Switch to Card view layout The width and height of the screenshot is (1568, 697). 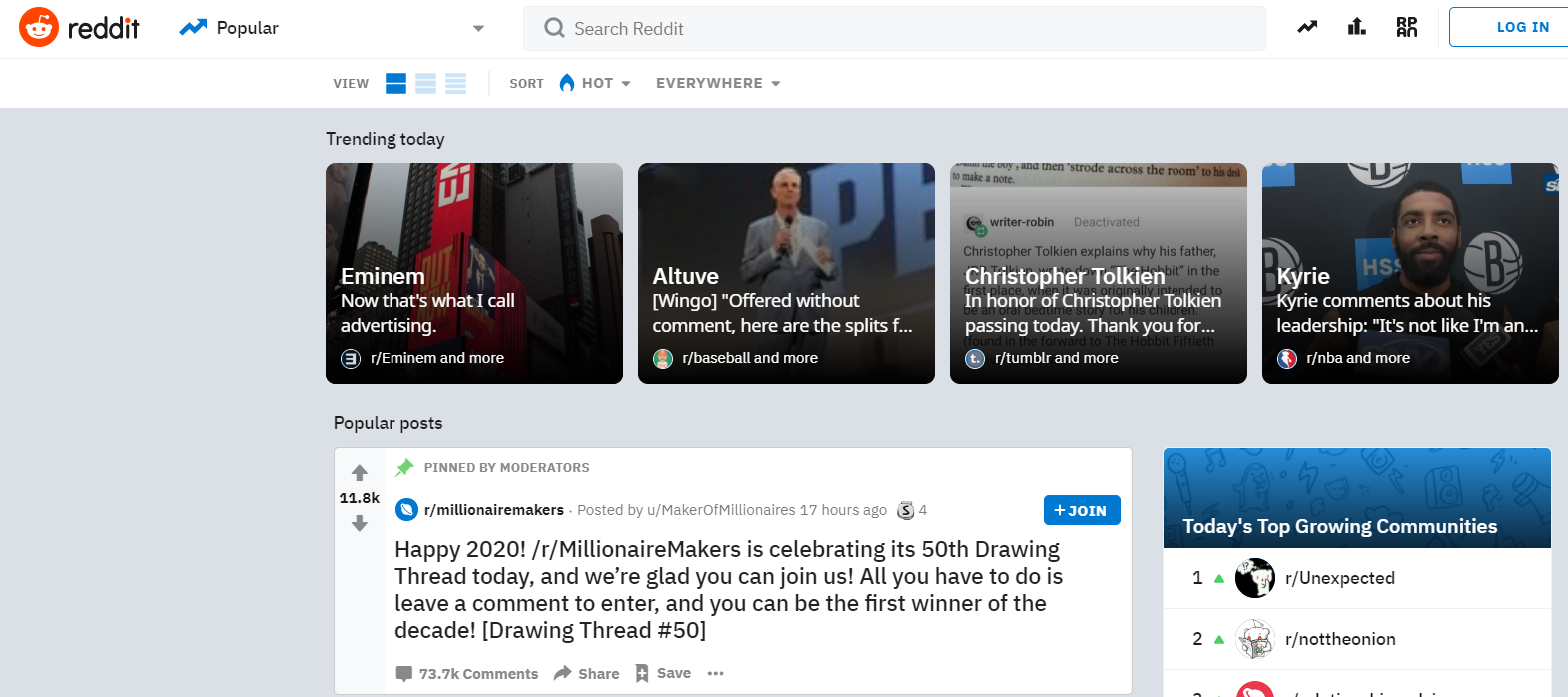click(396, 84)
